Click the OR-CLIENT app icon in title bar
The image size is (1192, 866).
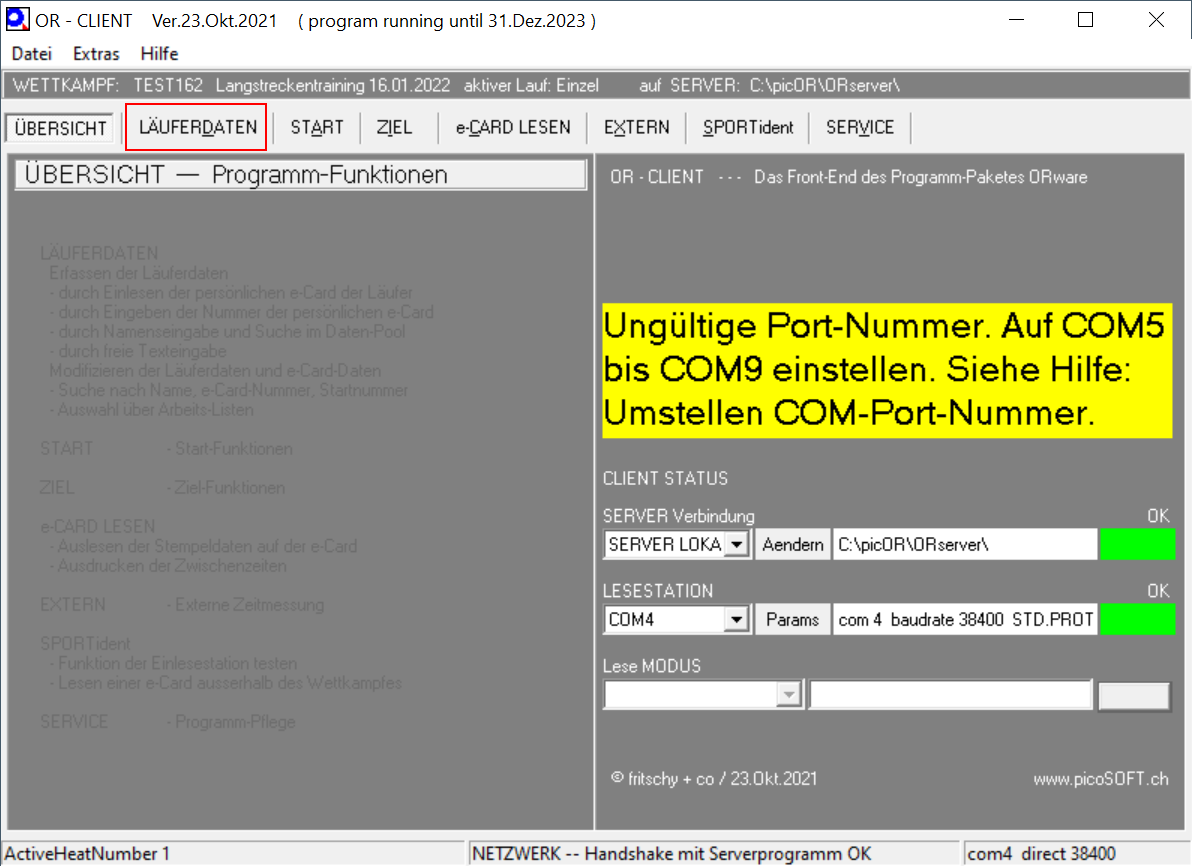pyautogui.click(x=17, y=20)
